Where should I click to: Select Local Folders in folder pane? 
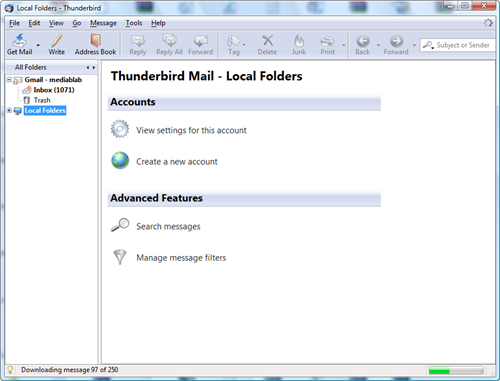point(45,110)
